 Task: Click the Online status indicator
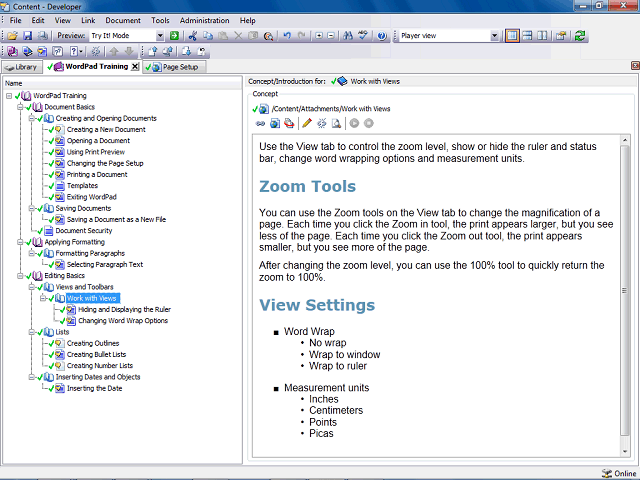(x=619, y=473)
